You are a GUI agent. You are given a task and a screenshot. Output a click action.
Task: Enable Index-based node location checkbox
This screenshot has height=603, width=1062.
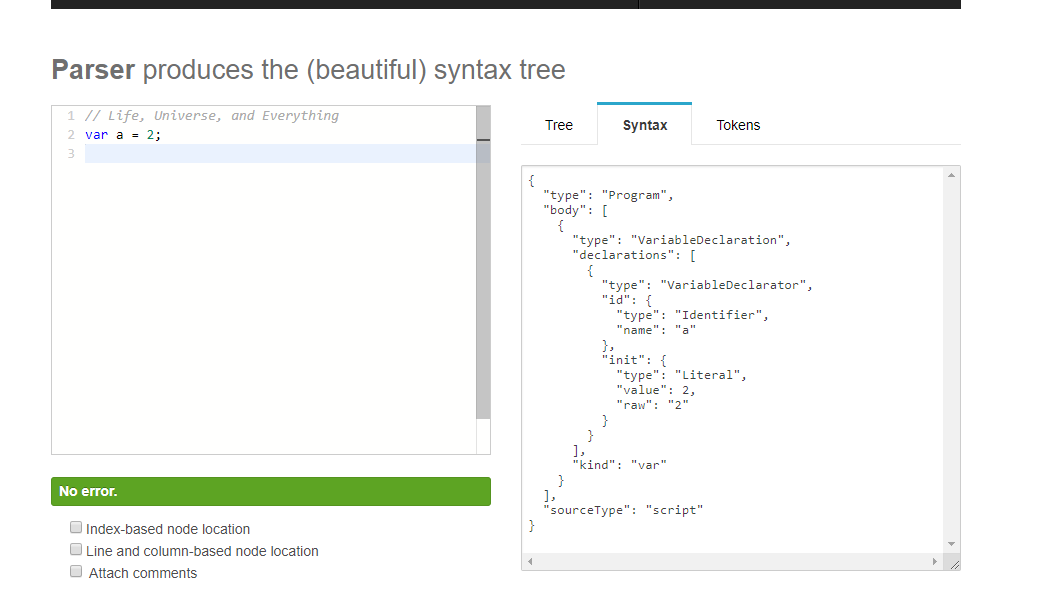click(76, 528)
